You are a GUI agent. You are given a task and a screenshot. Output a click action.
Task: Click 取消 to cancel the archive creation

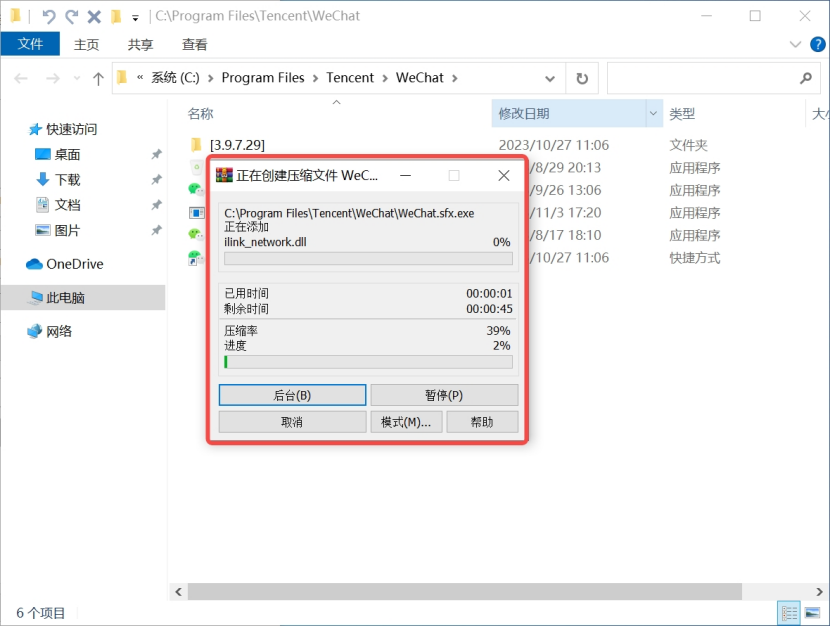[x=292, y=422]
